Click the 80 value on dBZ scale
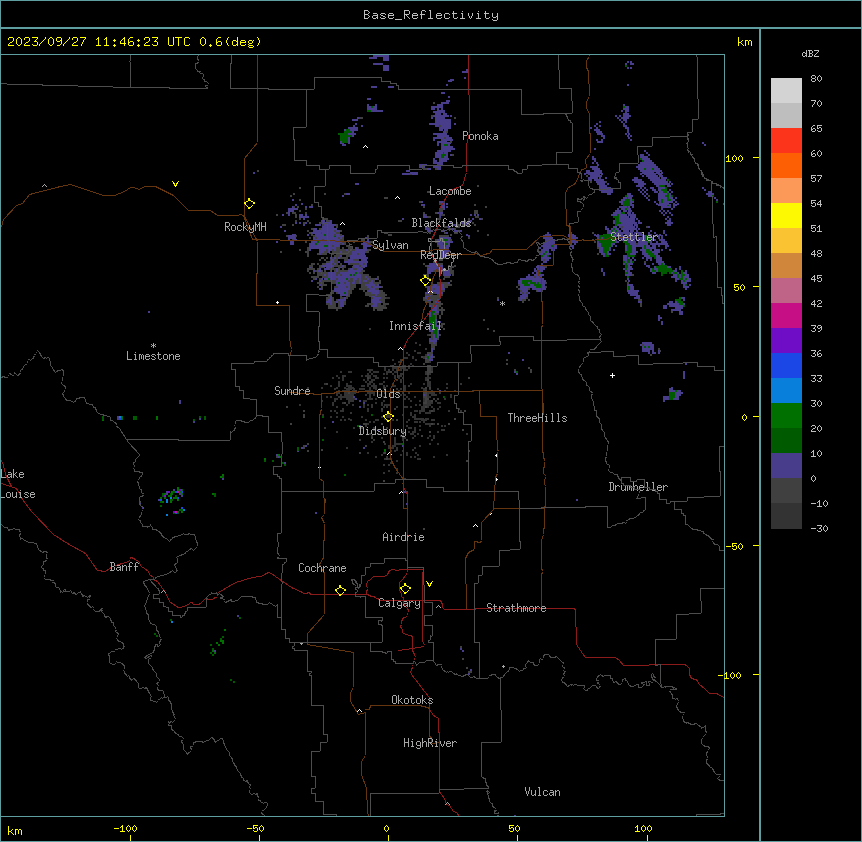862x842 pixels. [816, 79]
